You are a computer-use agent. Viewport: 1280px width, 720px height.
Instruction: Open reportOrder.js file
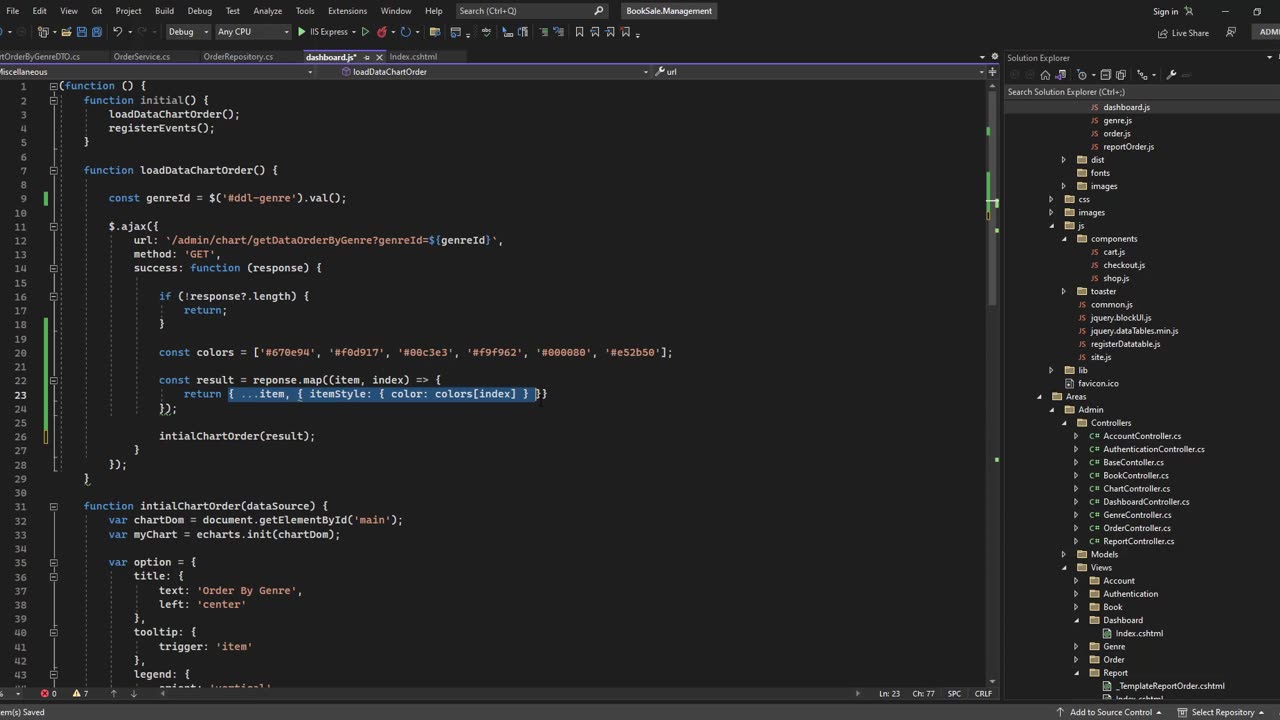[1128, 147]
